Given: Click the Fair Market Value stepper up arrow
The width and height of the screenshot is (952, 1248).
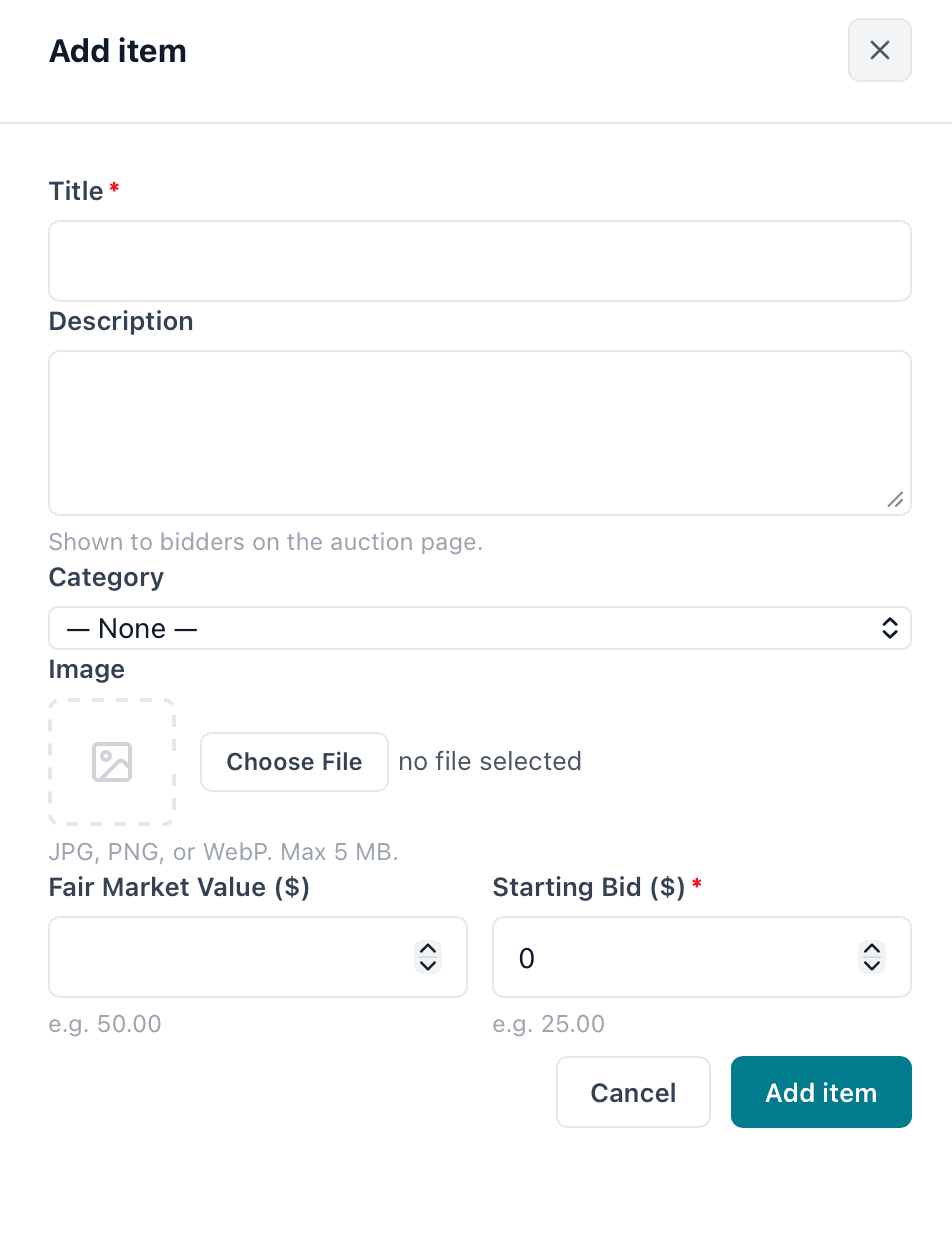Looking at the screenshot, I should tap(428, 950).
